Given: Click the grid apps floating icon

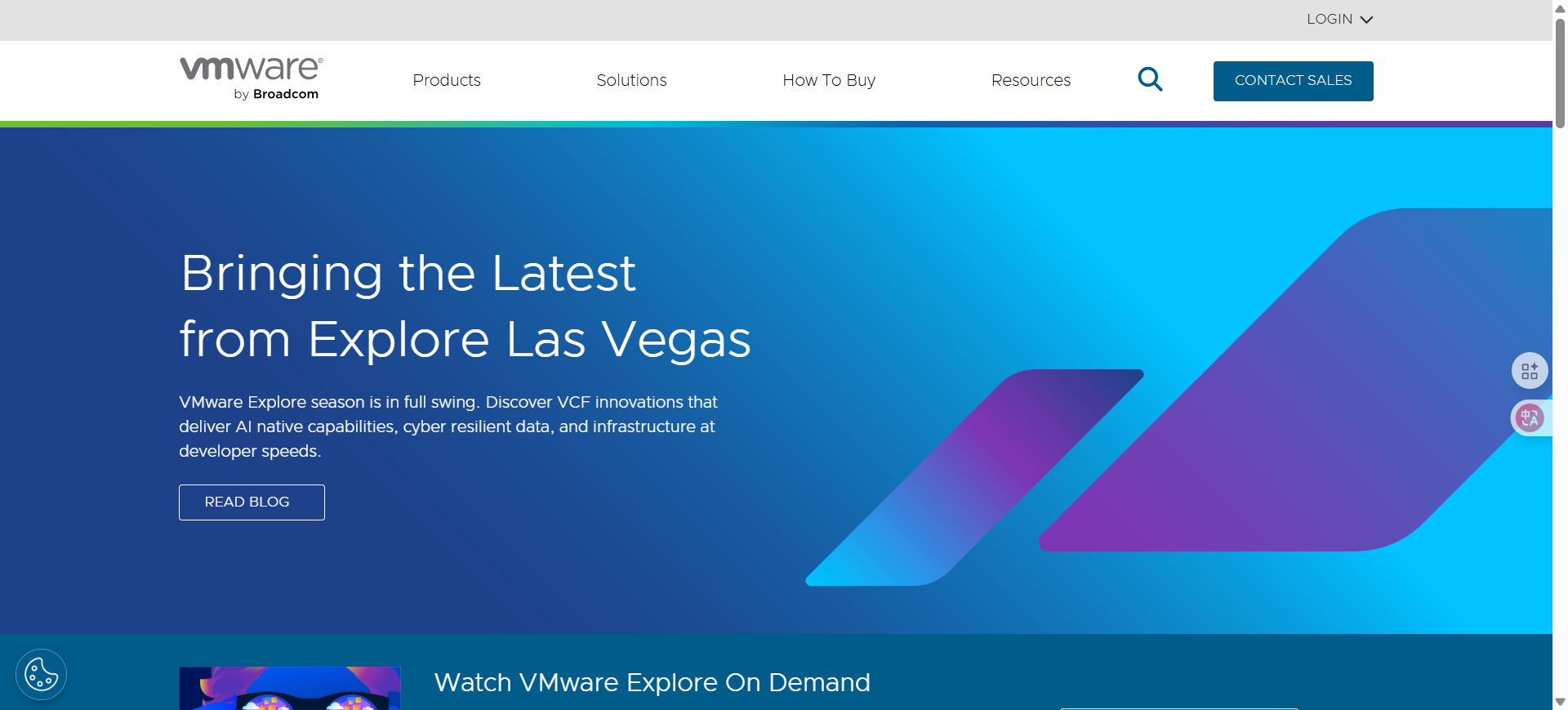Looking at the screenshot, I should point(1530,371).
